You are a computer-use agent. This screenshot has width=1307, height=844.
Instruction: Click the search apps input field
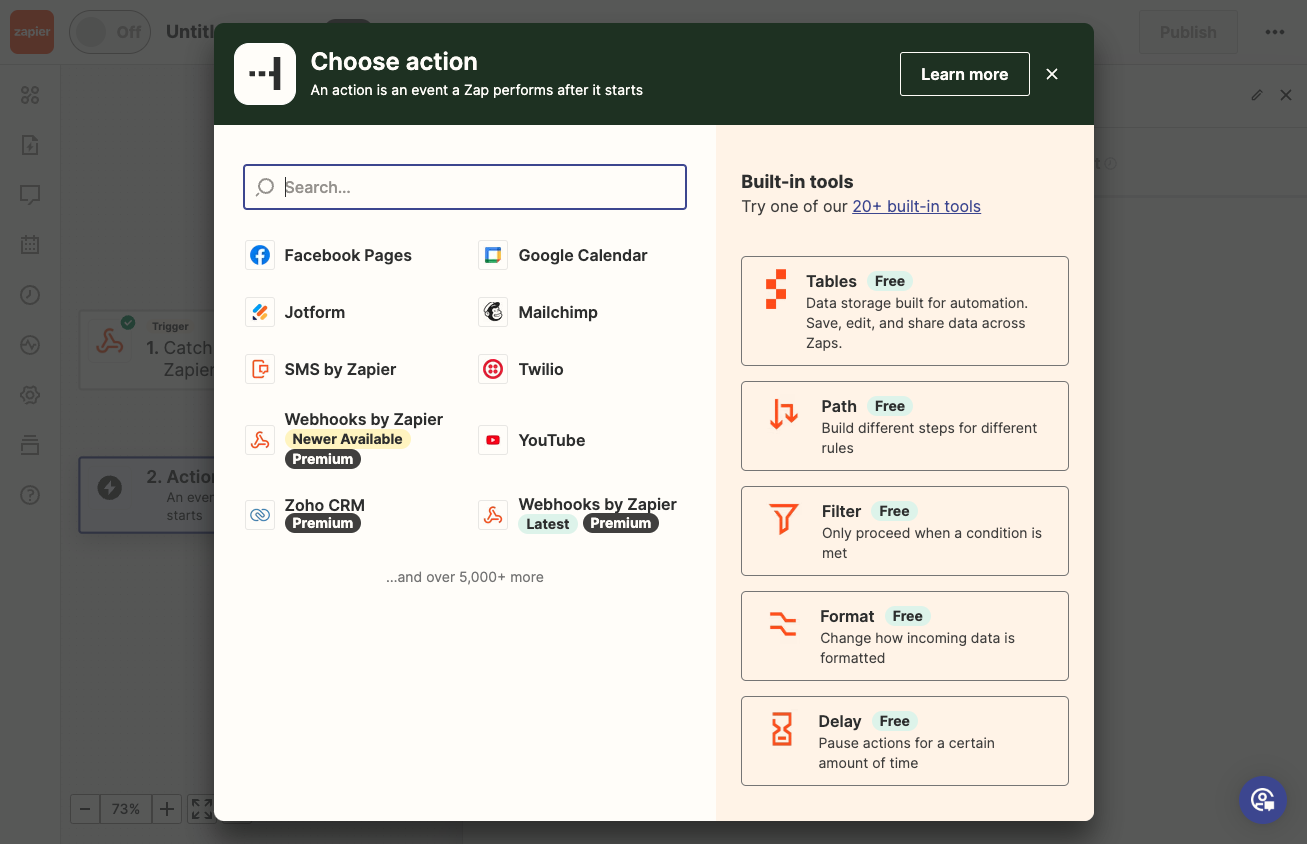(465, 187)
